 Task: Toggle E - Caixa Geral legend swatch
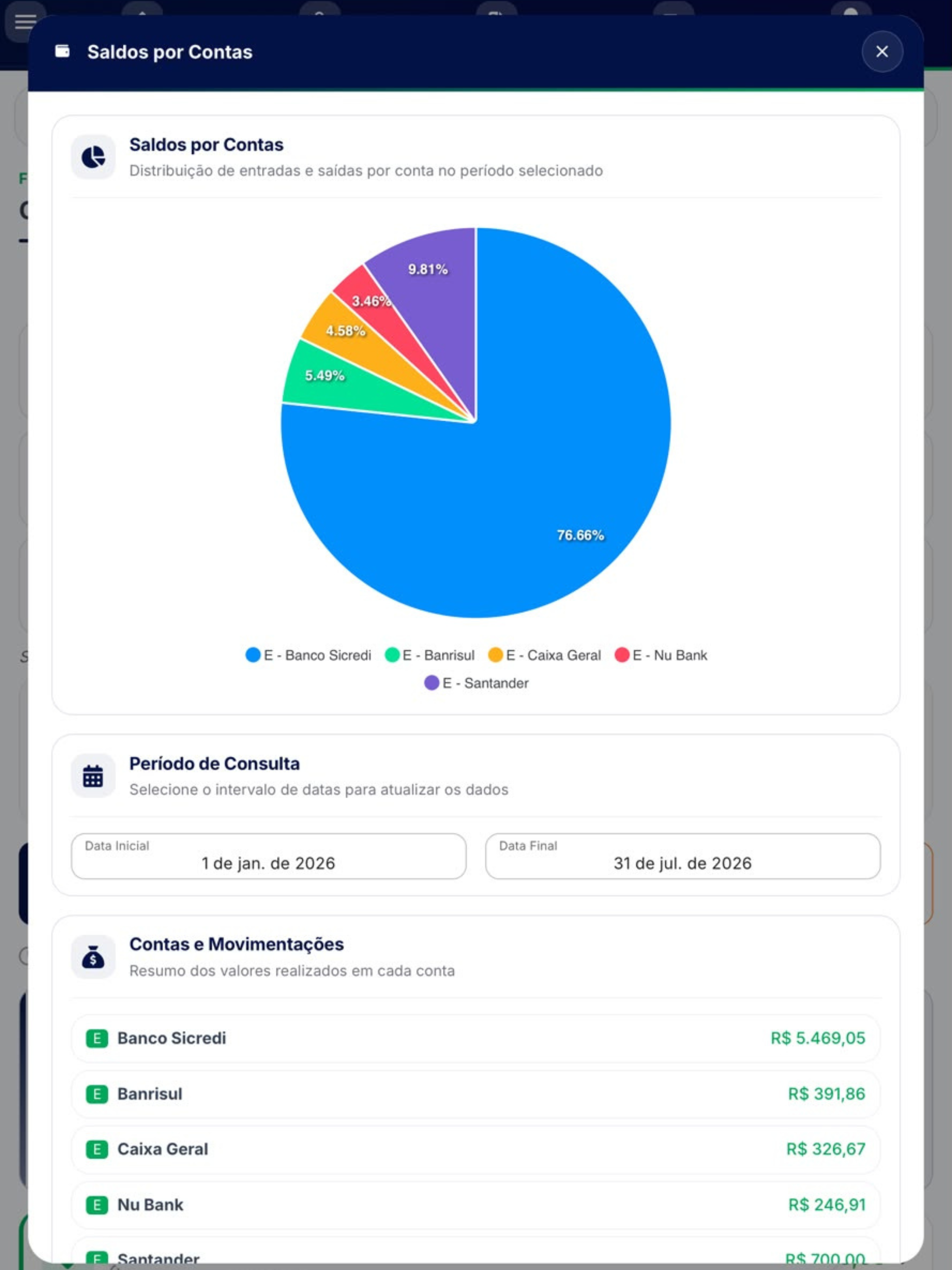click(496, 655)
